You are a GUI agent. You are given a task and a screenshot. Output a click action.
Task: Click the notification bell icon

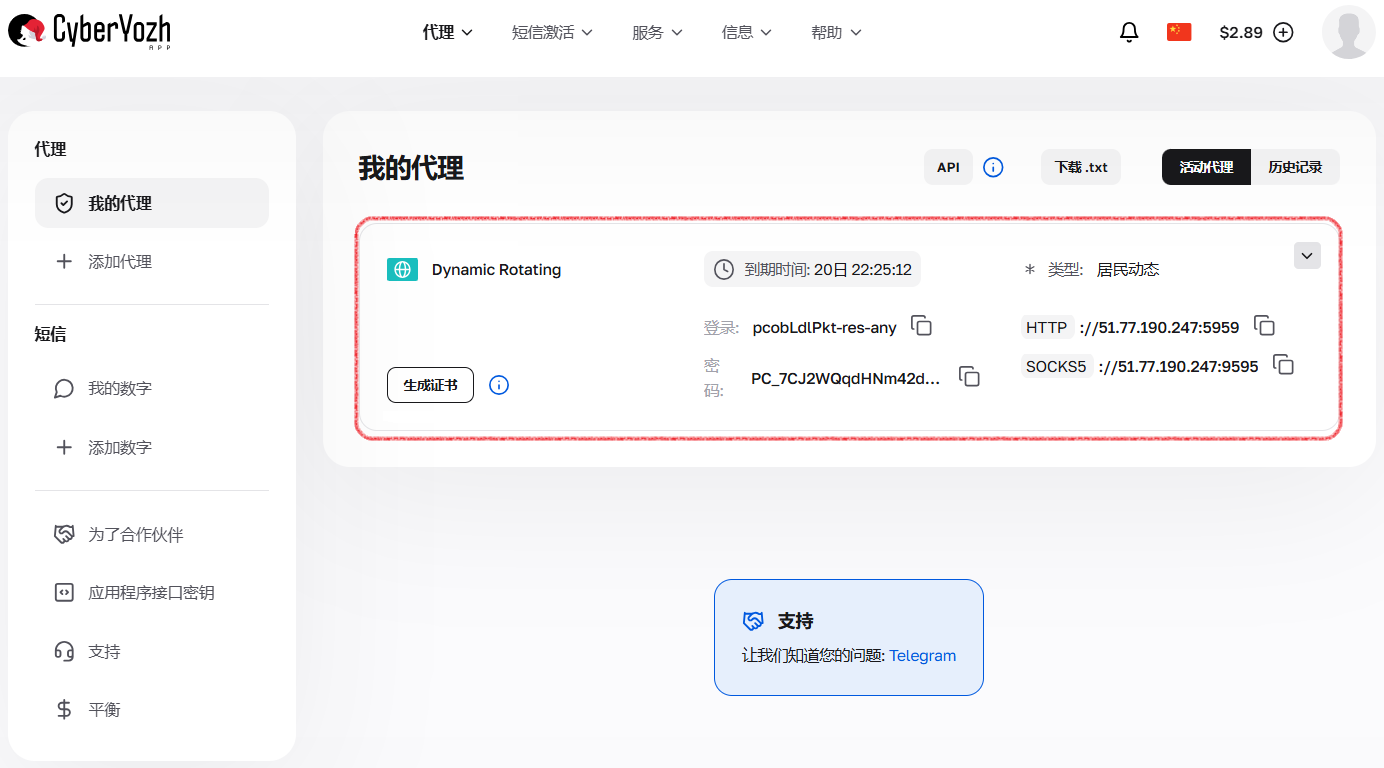pyautogui.click(x=1128, y=31)
